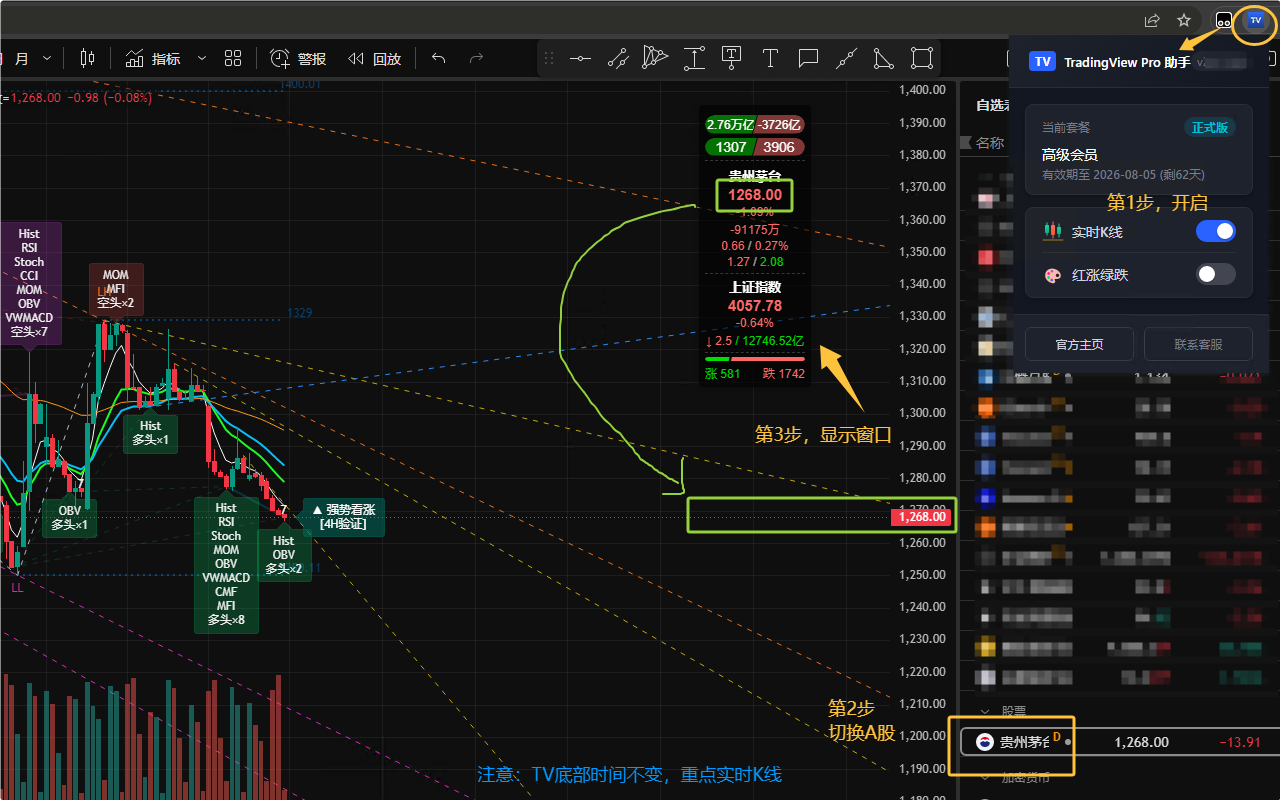Viewport: 1280px width, 800px height.
Task: Select the extended line through points tool
Action: point(846,58)
